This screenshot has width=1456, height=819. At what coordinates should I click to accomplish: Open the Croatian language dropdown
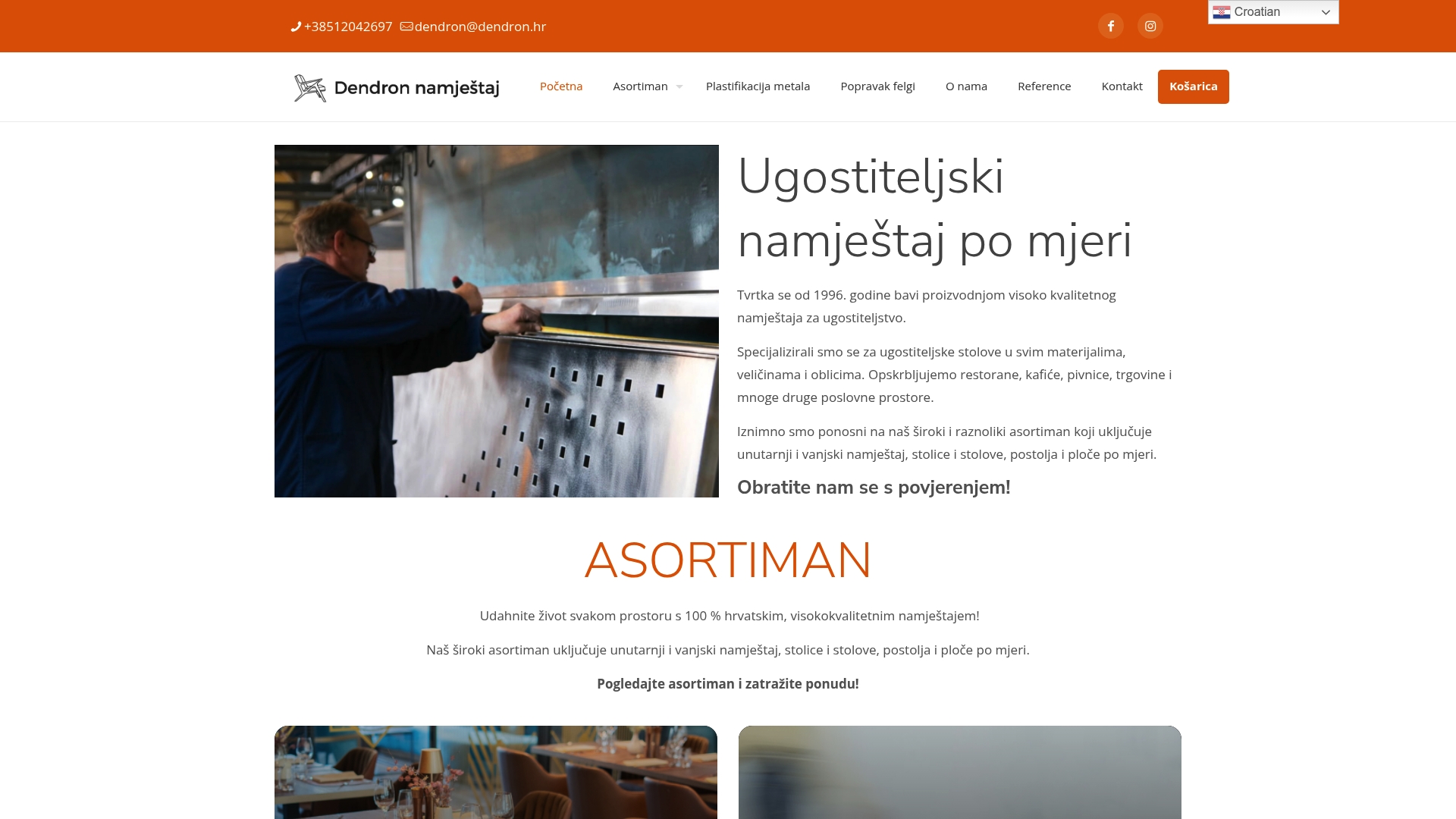[x=1273, y=12]
